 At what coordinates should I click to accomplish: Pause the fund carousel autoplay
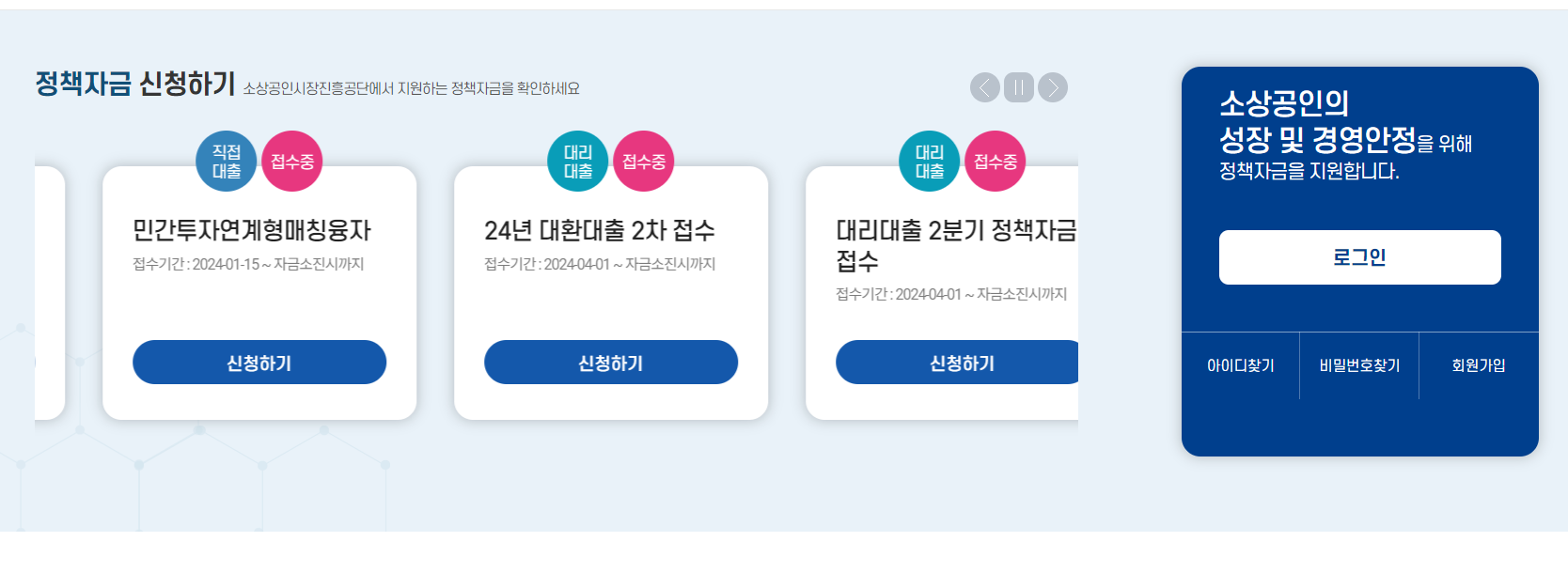[x=1018, y=89]
